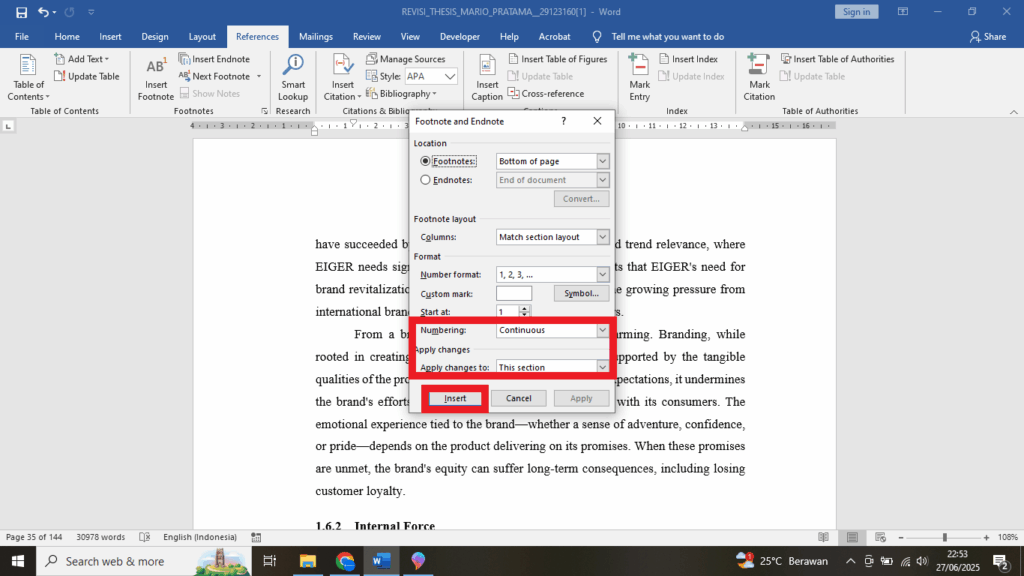Switch to the Mailings tab
The image size is (1024, 576).
click(x=315, y=37)
